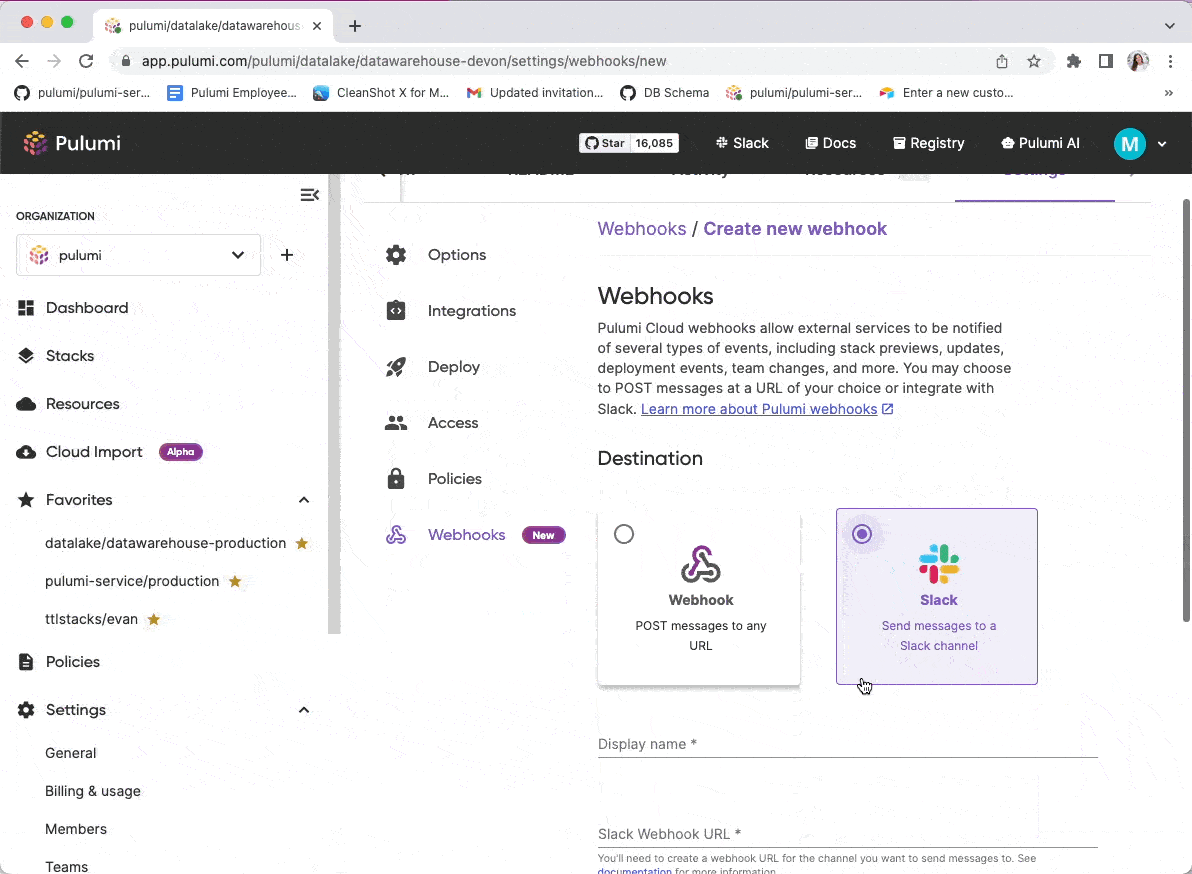
Task: Open favorite ttlstacks/evan stack
Action: point(91,619)
